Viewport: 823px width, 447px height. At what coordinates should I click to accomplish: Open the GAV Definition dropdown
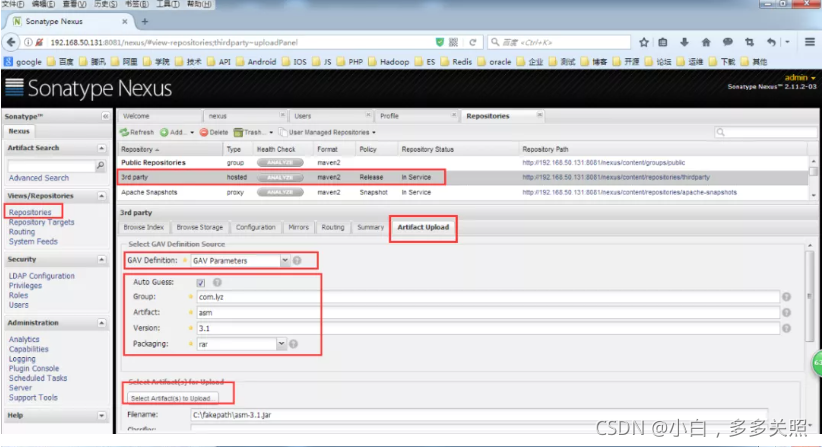coord(284,260)
